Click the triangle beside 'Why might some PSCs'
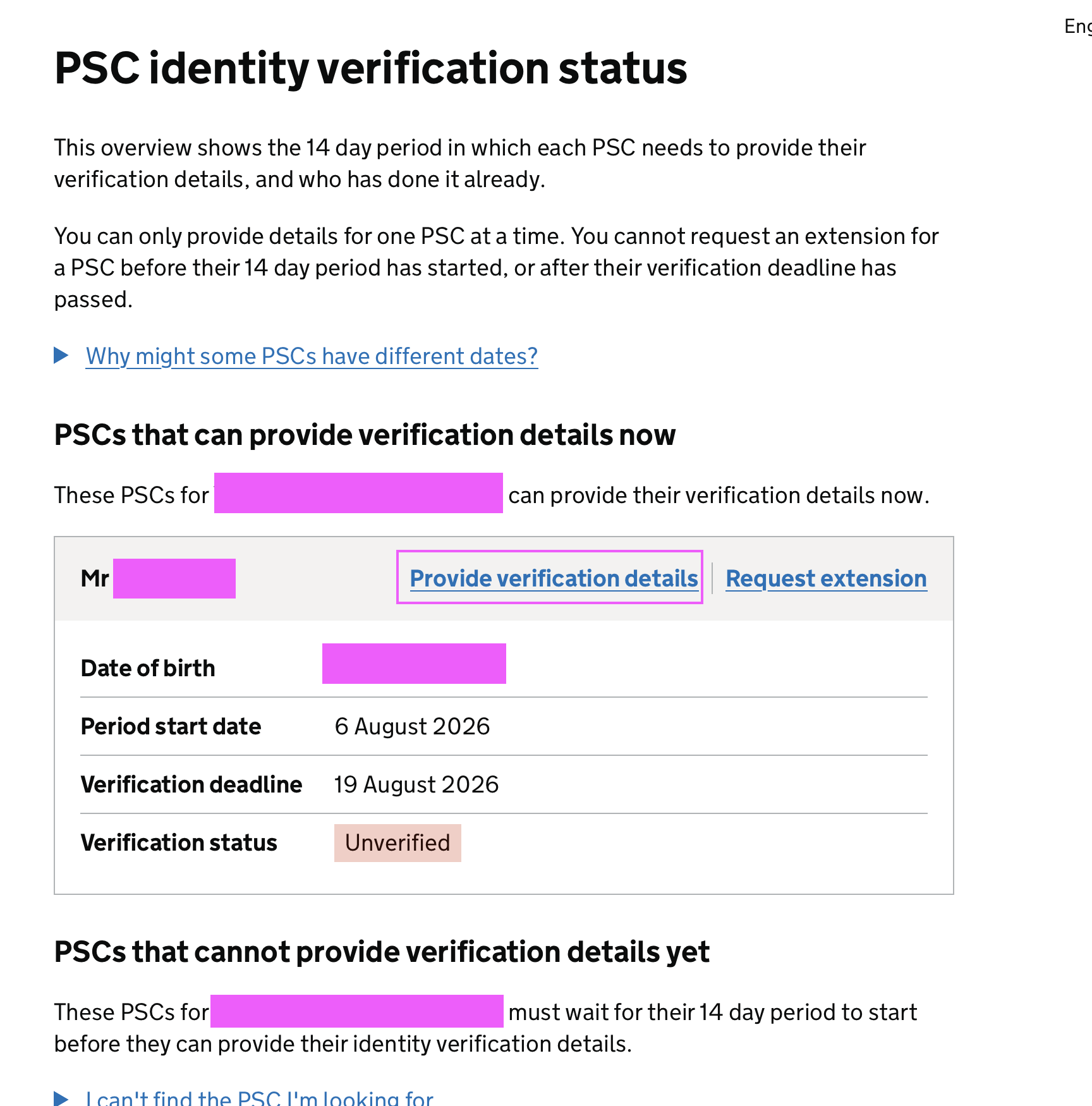The width and height of the screenshot is (1092, 1106). tap(61, 355)
